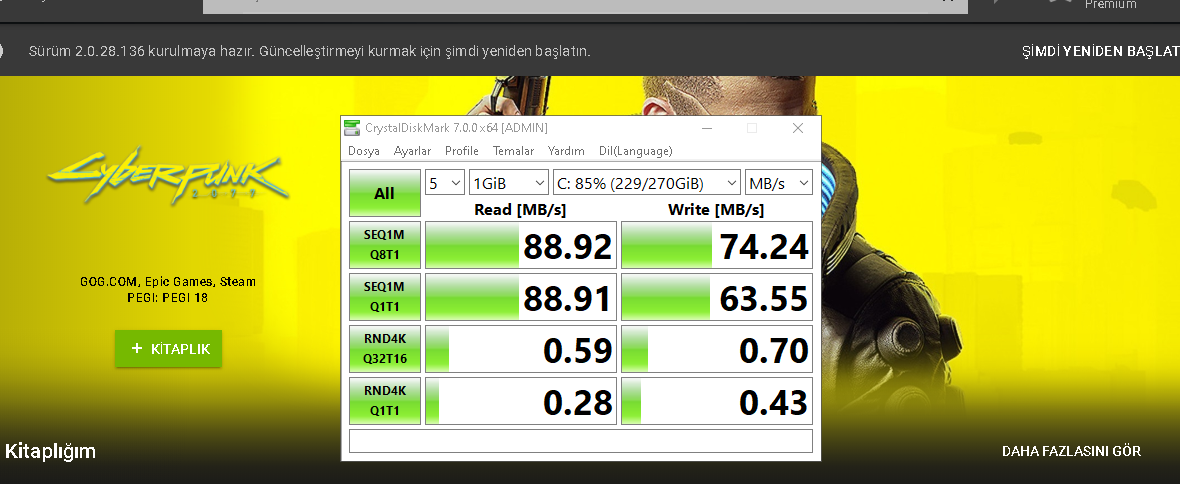Open the DAHA FAZLASINI GÖR link
1180x484 pixels.
pyautogui.click(x=1072, y=451)
